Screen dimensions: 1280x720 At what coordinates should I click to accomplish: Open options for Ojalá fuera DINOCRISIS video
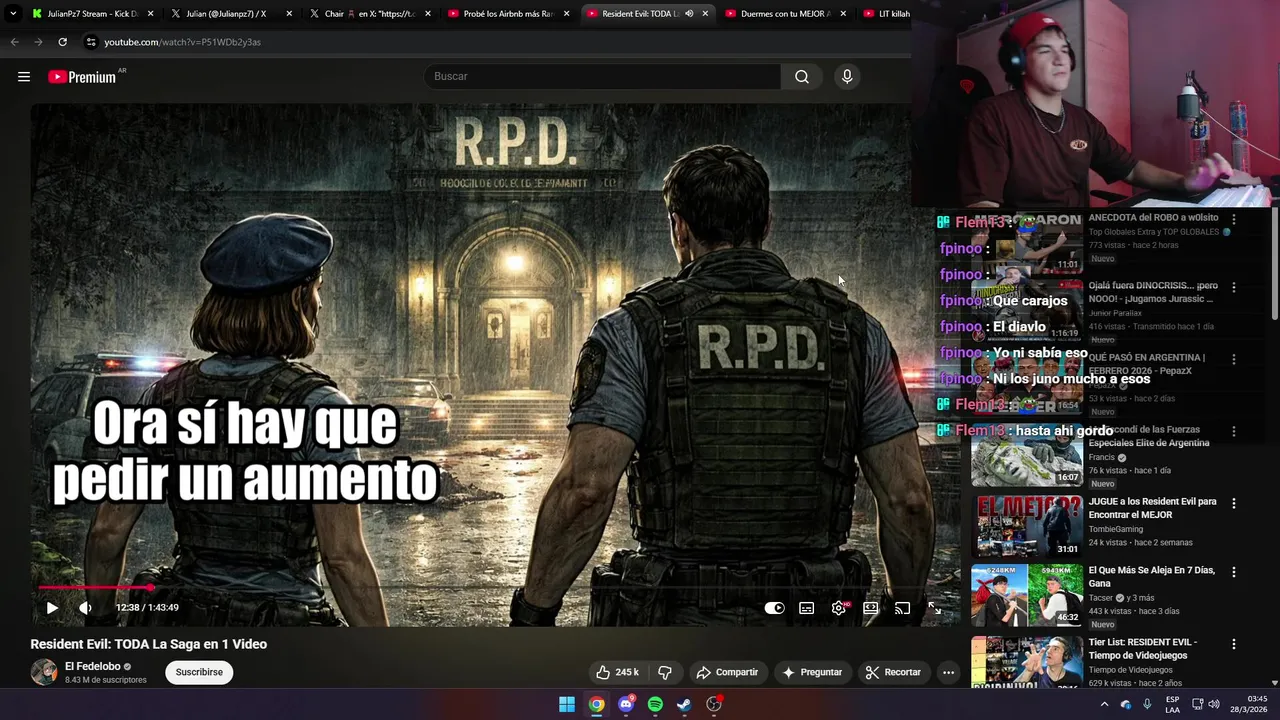(1234, 287)
